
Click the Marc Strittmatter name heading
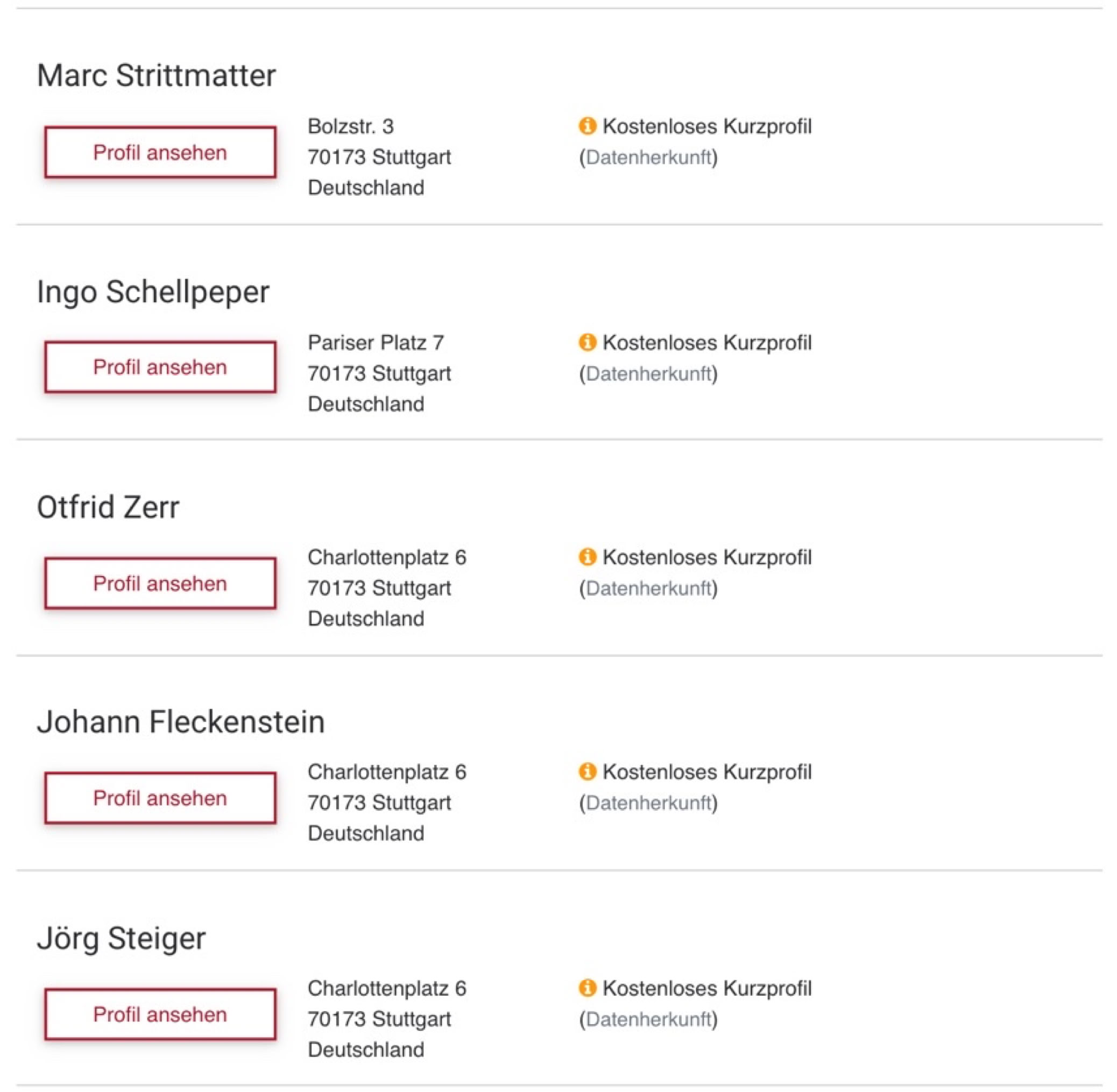(157, 75)
